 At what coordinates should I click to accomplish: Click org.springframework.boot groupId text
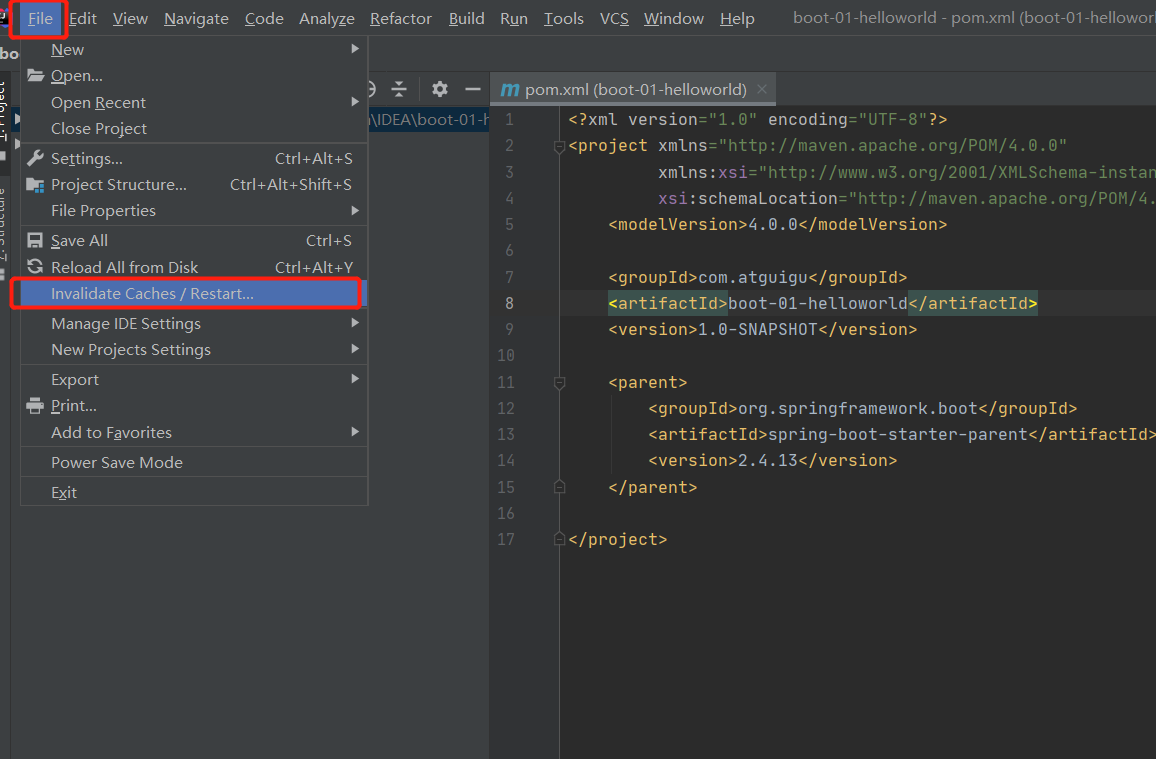(858, 408)
